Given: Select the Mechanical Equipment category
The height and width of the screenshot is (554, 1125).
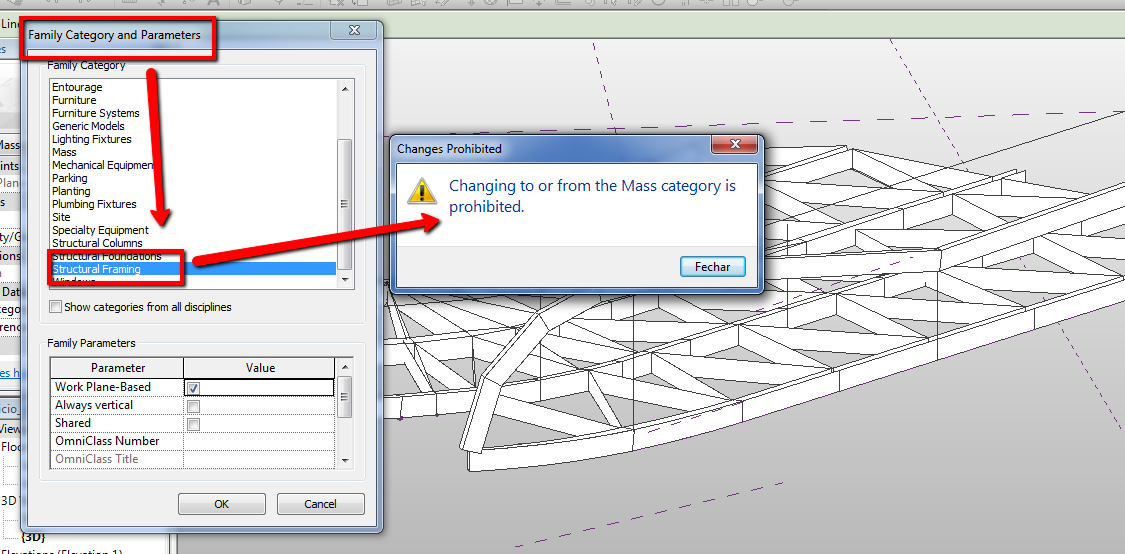Looking at the screenshot, I should [103, 165].
